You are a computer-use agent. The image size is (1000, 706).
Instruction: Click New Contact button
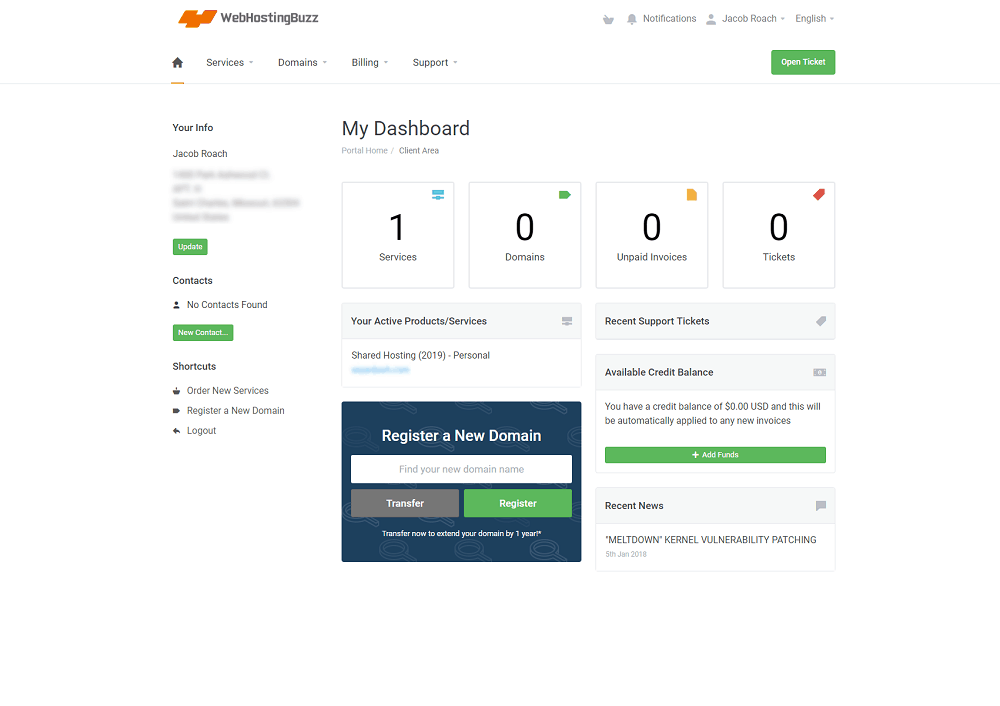203,333
